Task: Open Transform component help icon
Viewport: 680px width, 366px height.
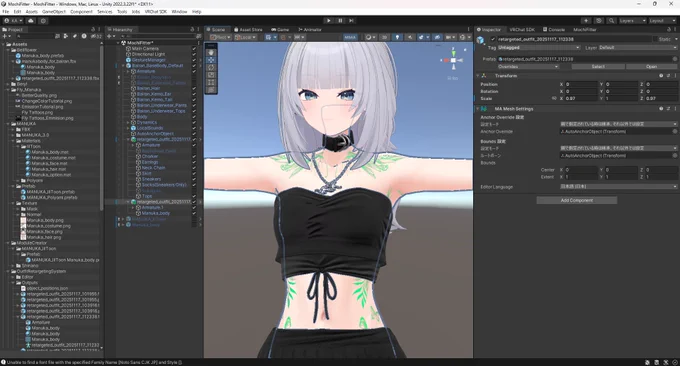Action: [661, 76]
